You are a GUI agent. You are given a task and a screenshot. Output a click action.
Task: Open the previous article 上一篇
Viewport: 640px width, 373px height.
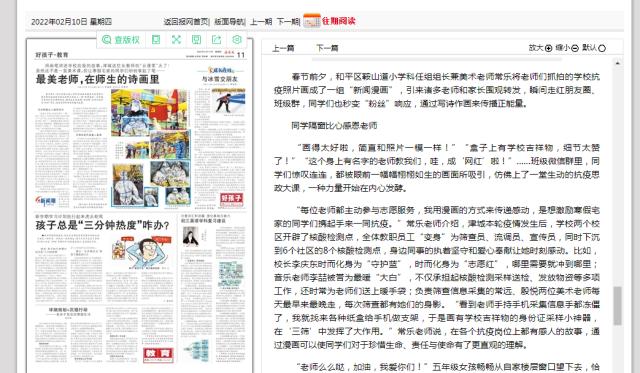283,48
